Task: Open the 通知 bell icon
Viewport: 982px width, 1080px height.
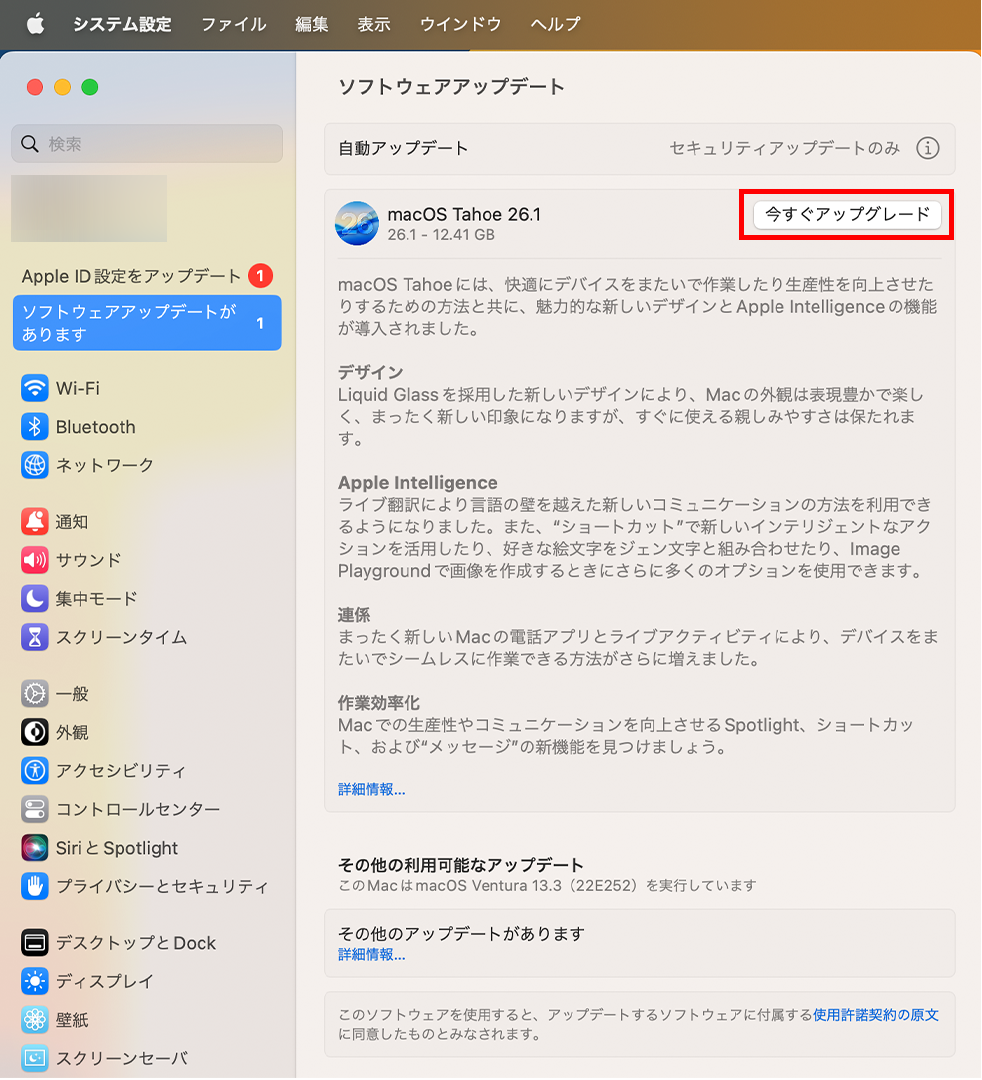Action: click(35, 521)
